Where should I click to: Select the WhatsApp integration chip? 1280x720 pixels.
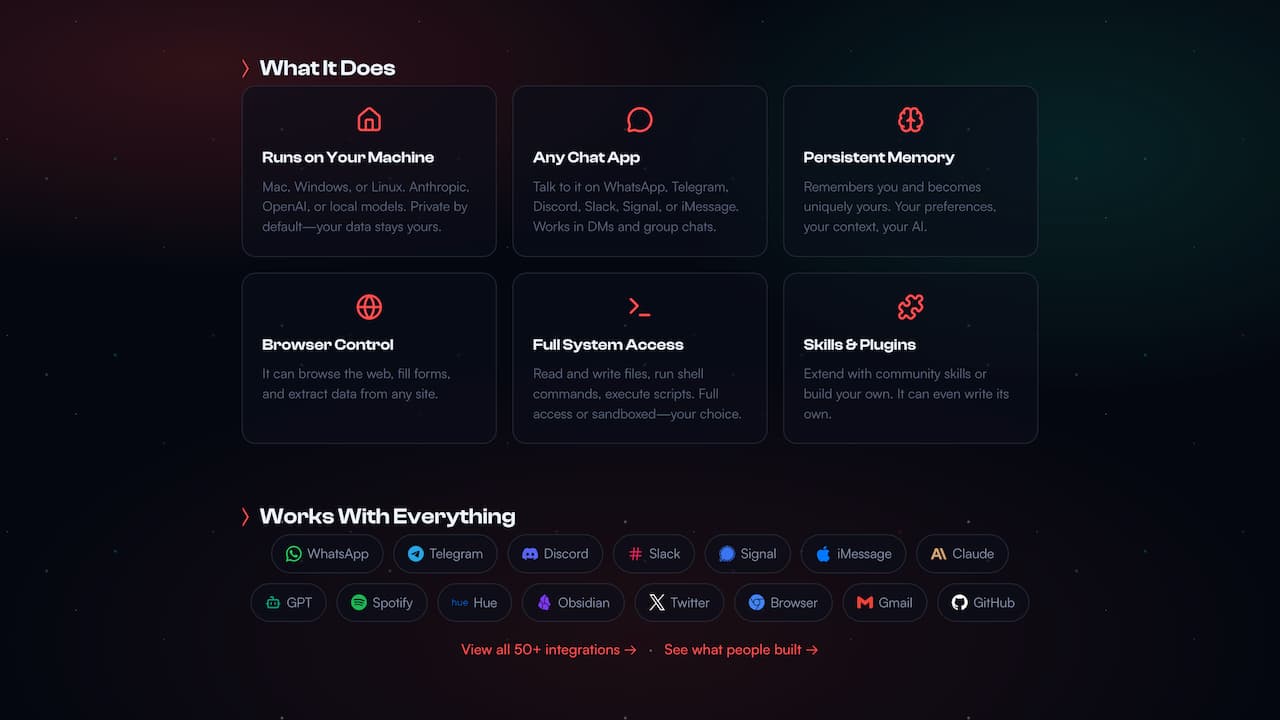click(327, 554)
